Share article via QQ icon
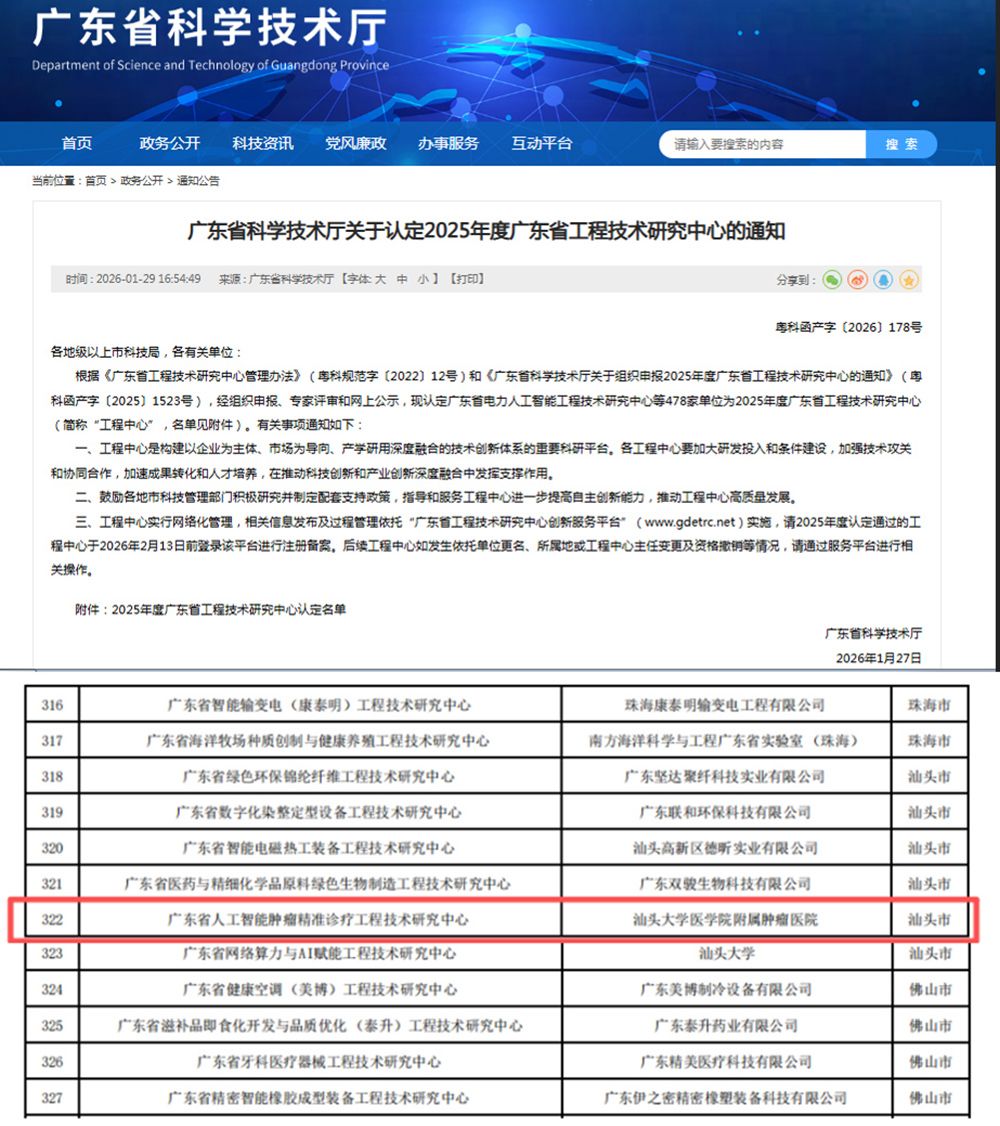The image size is (1000, 1126). coord(883,280)
